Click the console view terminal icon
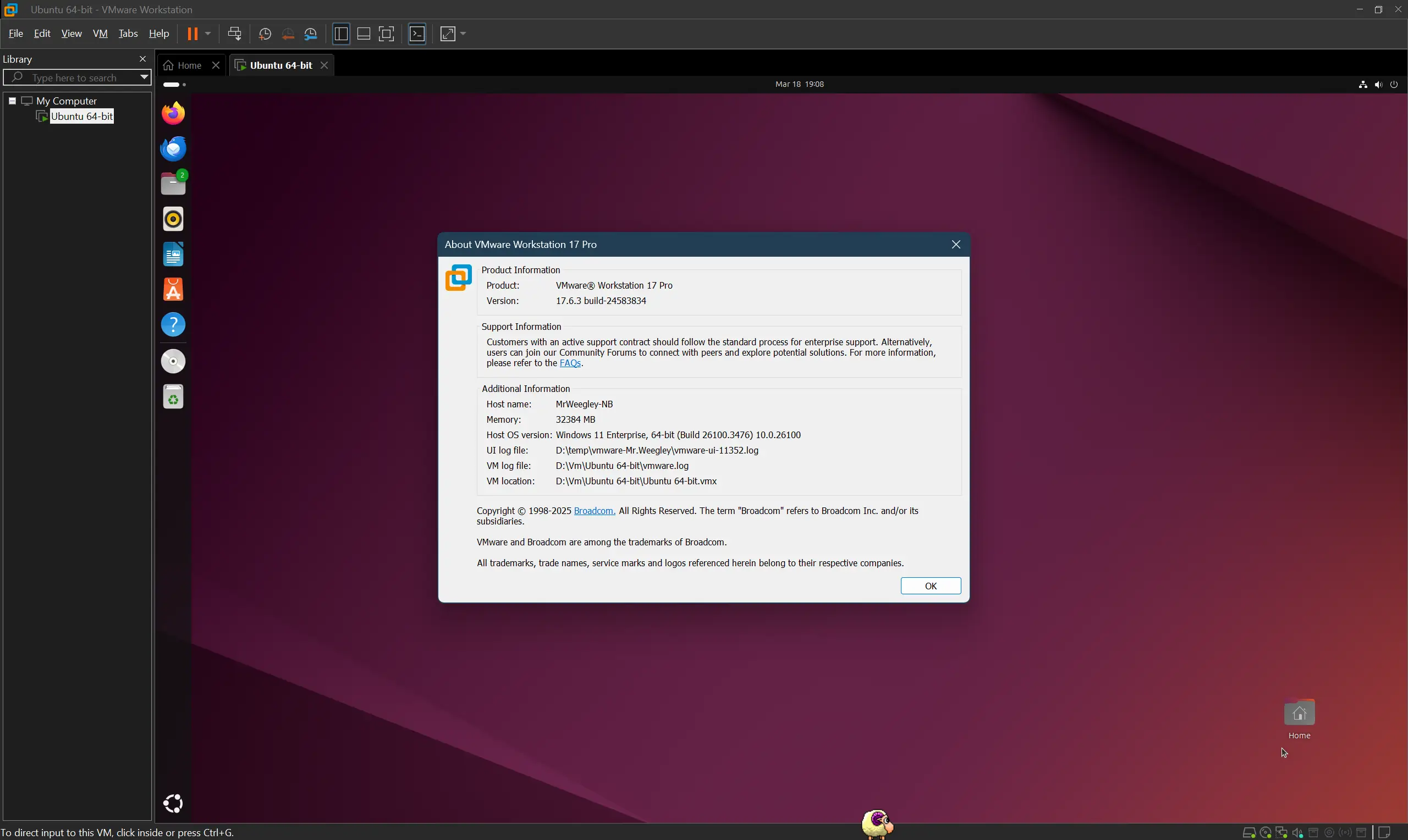The image size is (1408, 840). coord(417,34)
